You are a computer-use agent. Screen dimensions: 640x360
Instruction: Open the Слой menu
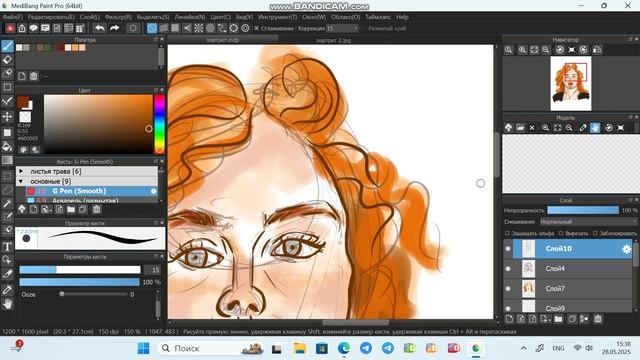coord(89,17)
